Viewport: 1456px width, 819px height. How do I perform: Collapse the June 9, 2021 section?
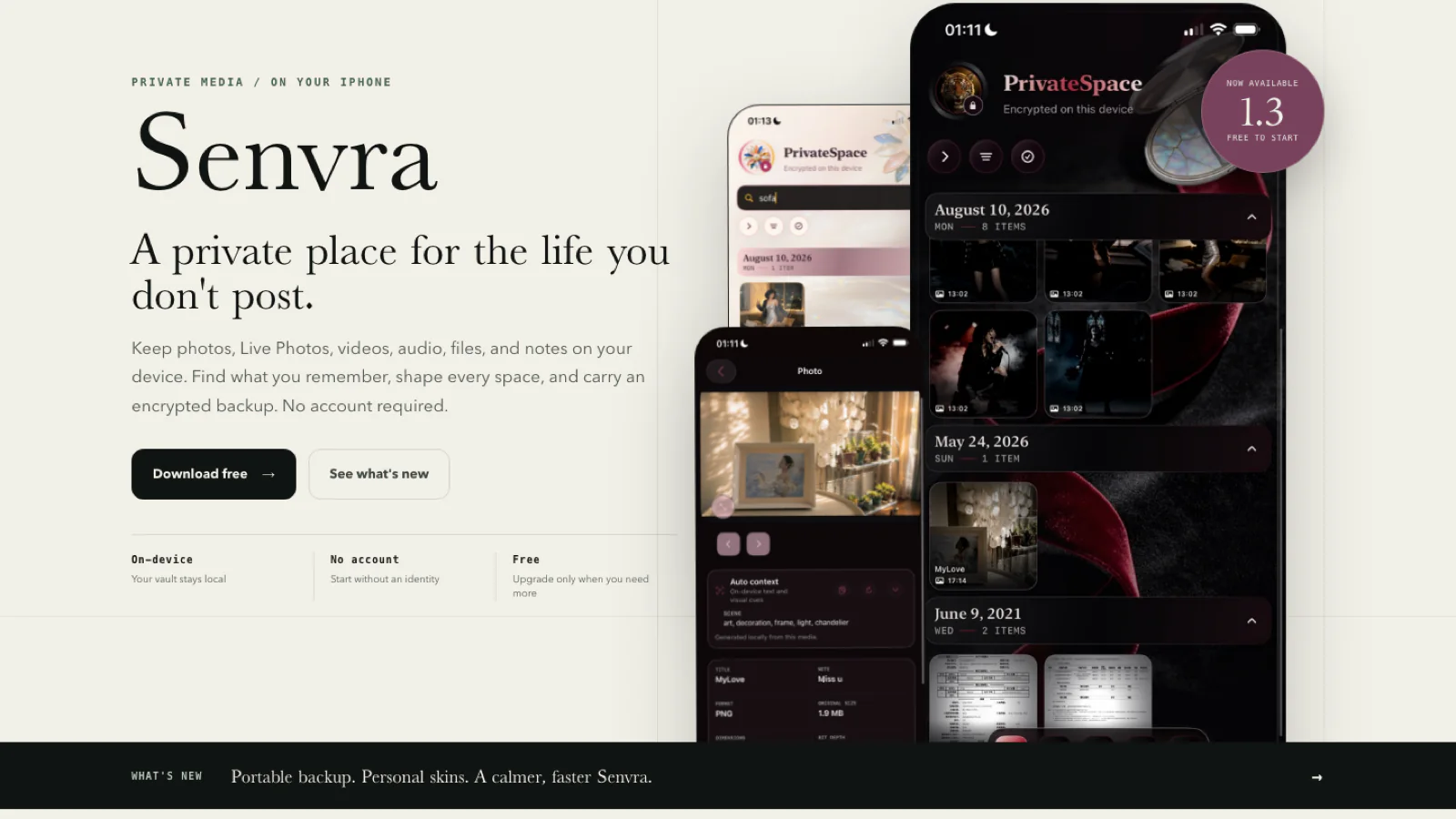1251,621
